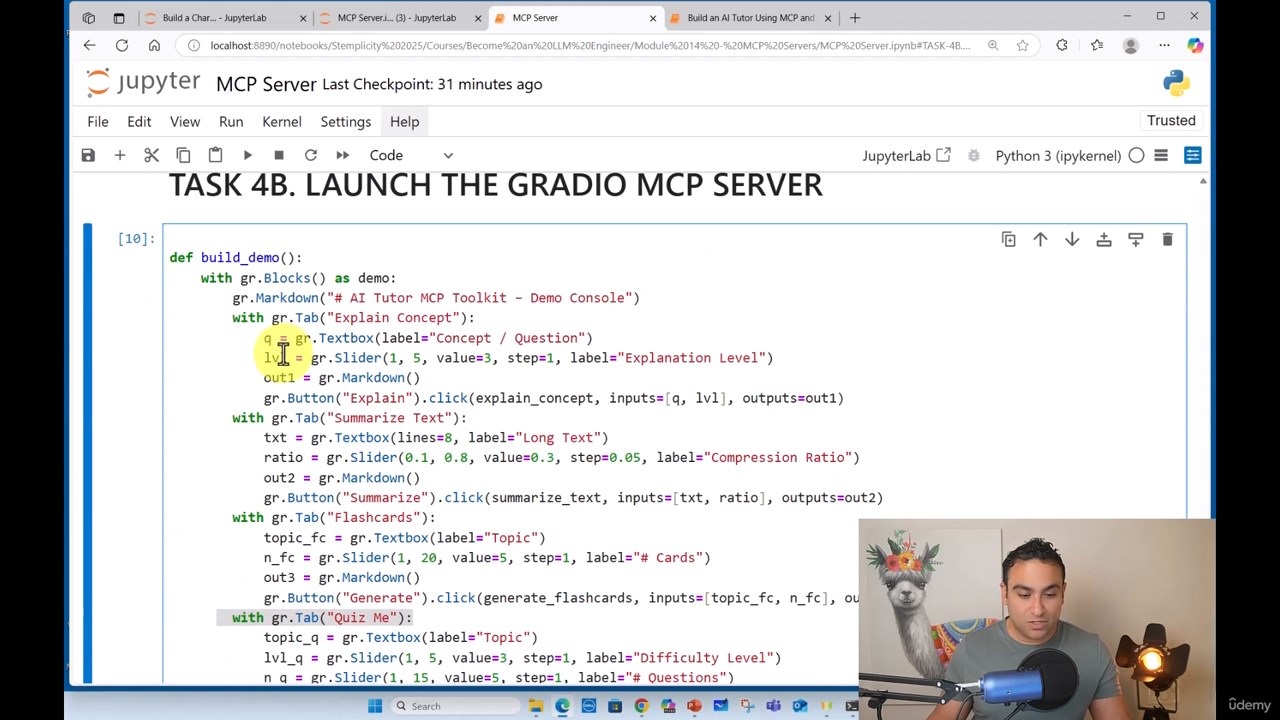Reload the current page
Image resolution: width=1280 pixels, height=720 pixels.
(x=122, y=45)
